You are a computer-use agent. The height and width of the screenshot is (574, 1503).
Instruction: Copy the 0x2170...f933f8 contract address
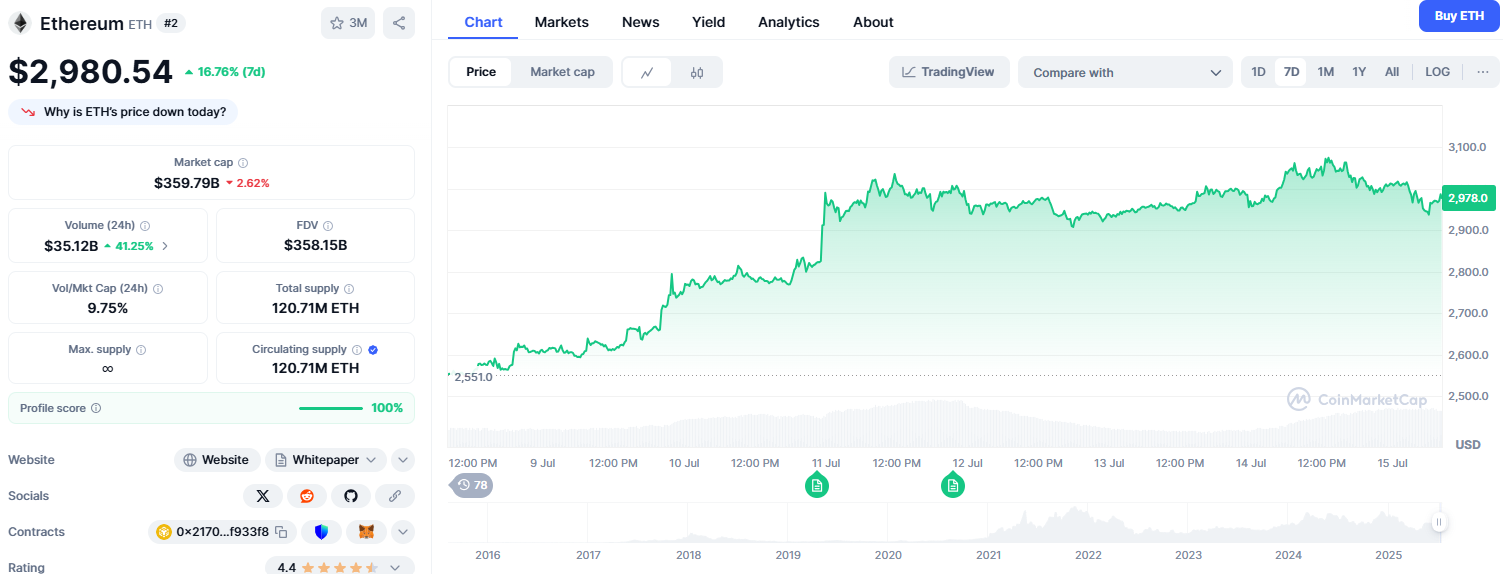(281, 532)
